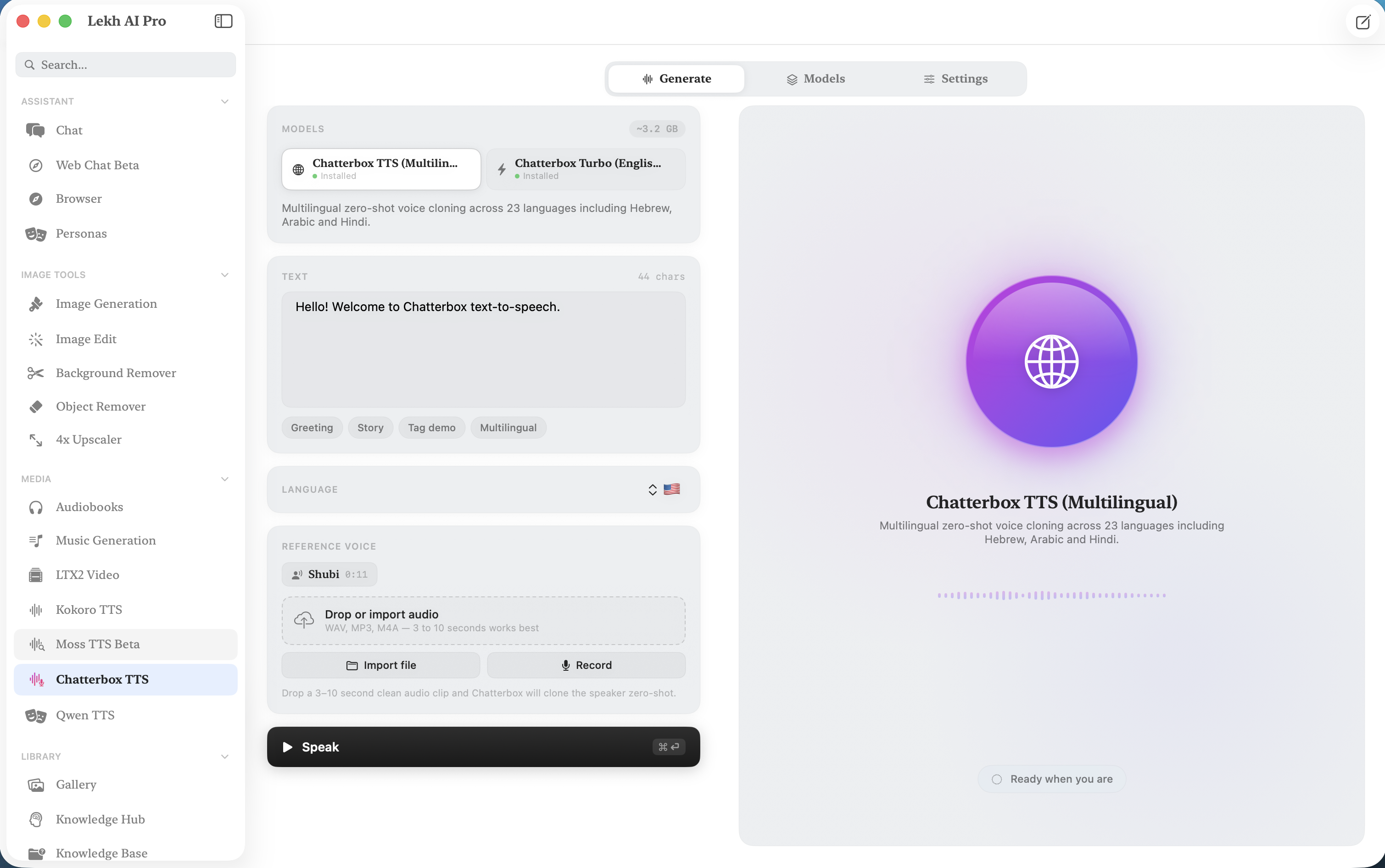Switch to the Models tab

[815, 78]
